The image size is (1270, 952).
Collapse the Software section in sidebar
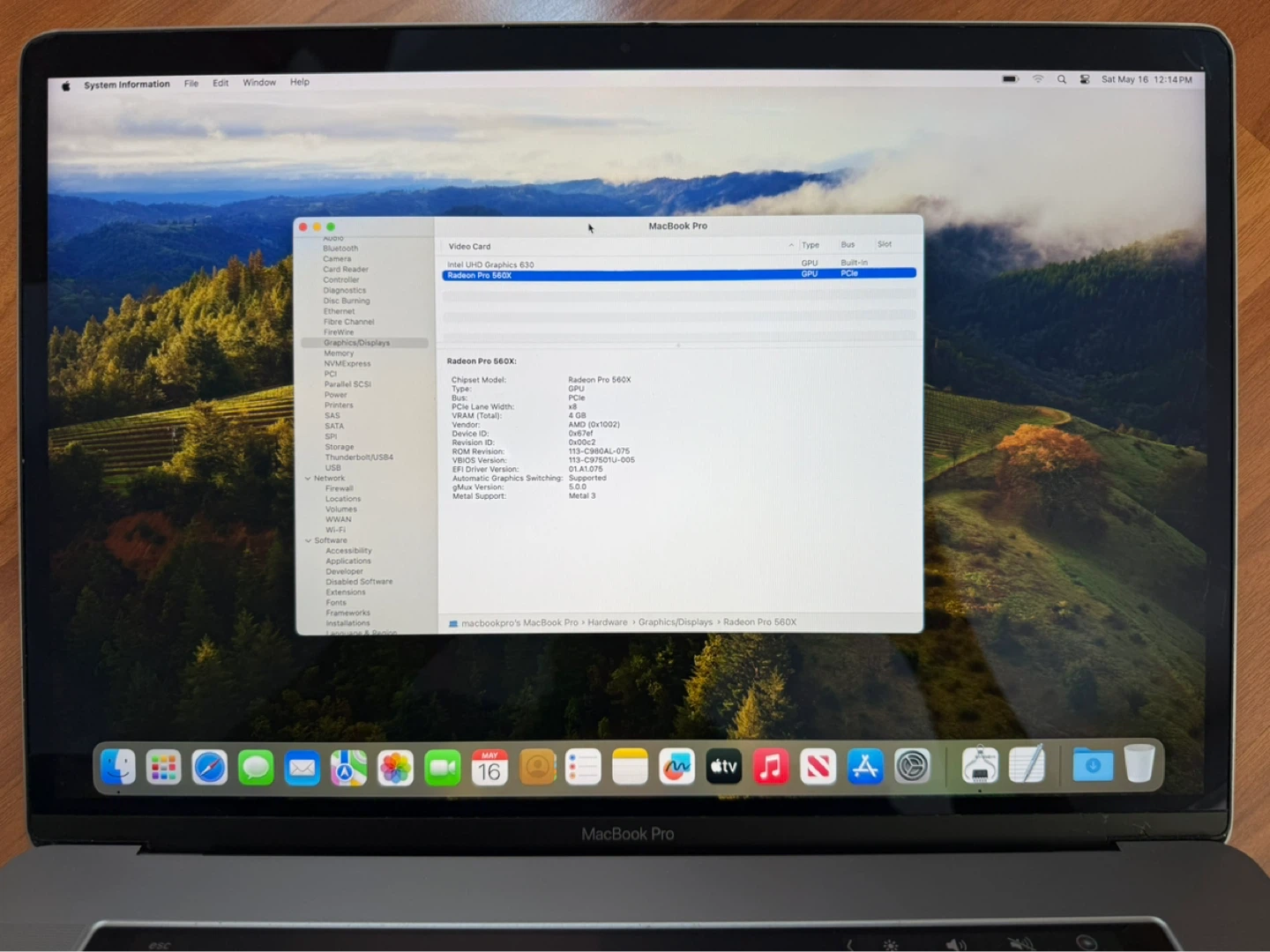point(308,541)
